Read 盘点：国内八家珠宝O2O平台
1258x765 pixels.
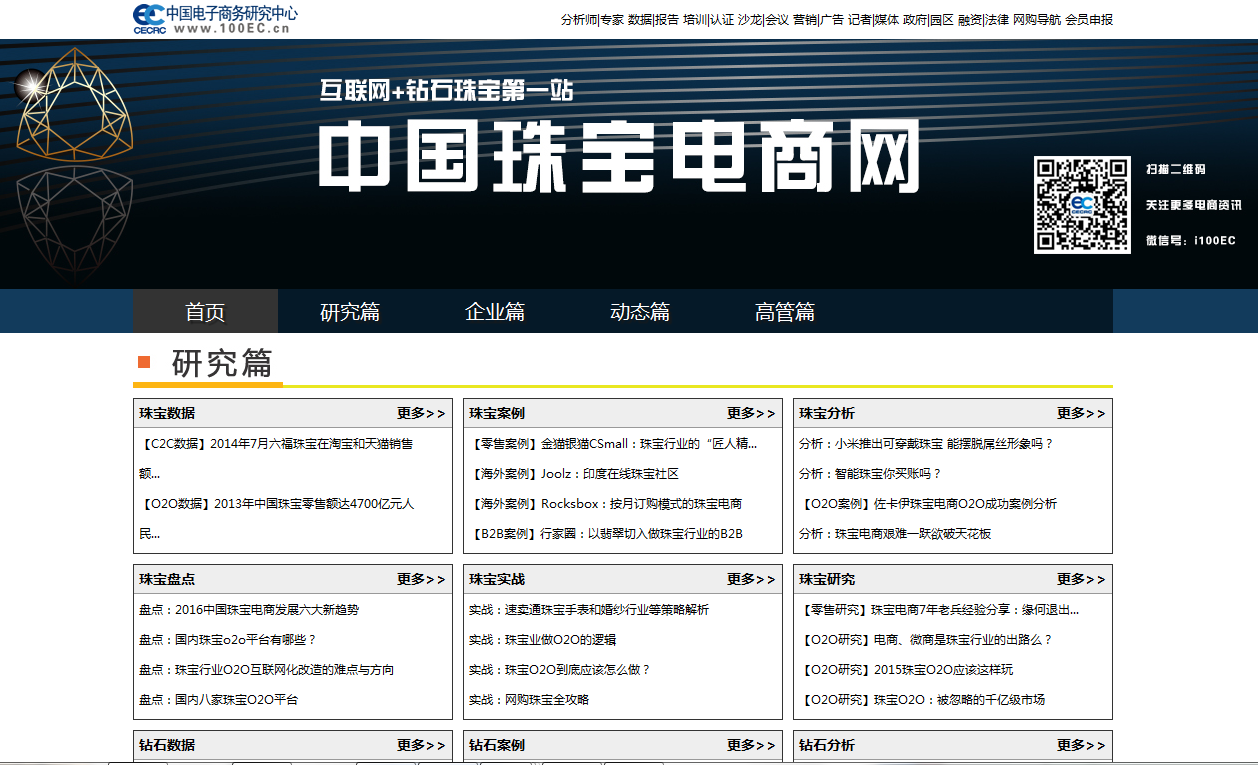[x=218, y=699]
